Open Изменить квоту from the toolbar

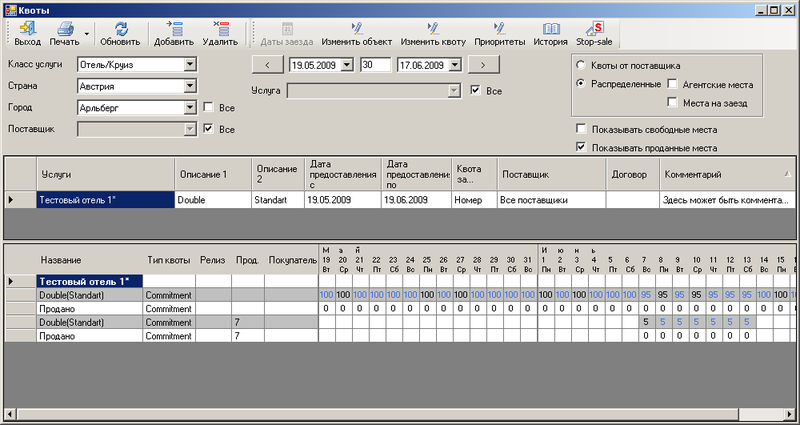pos(433,34)
